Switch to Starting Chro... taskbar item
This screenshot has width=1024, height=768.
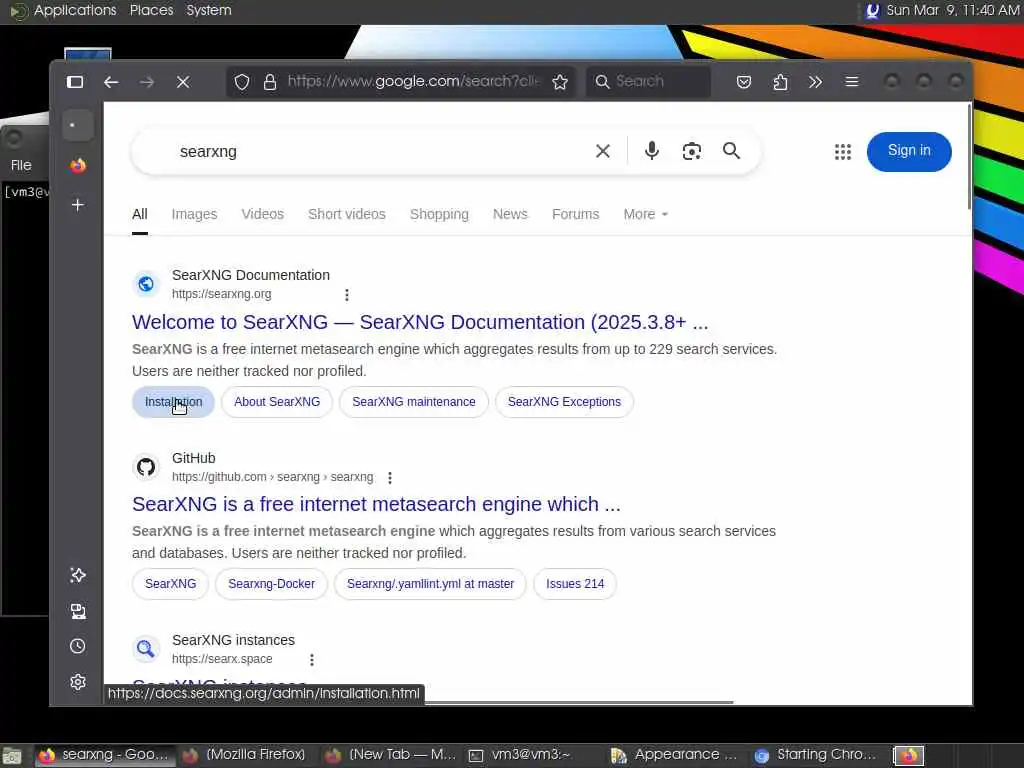(x=816, y=756)
